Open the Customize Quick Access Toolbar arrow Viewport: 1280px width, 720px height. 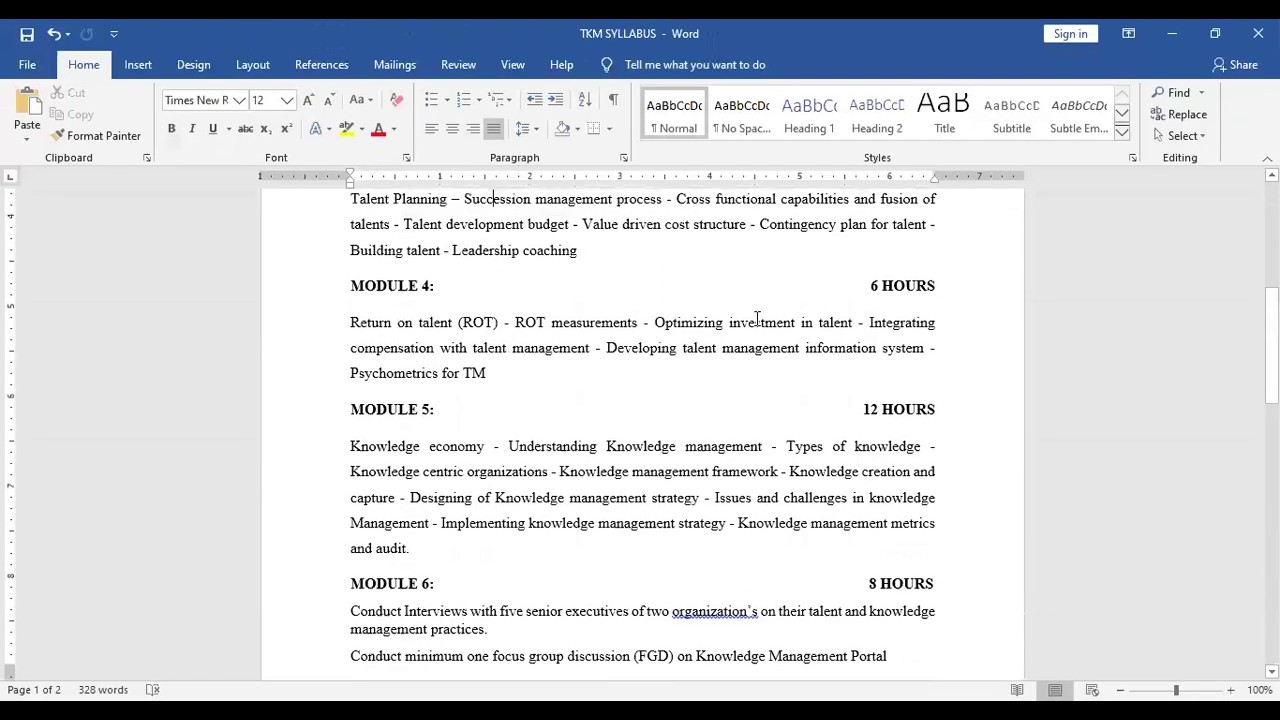pos(114,34)
